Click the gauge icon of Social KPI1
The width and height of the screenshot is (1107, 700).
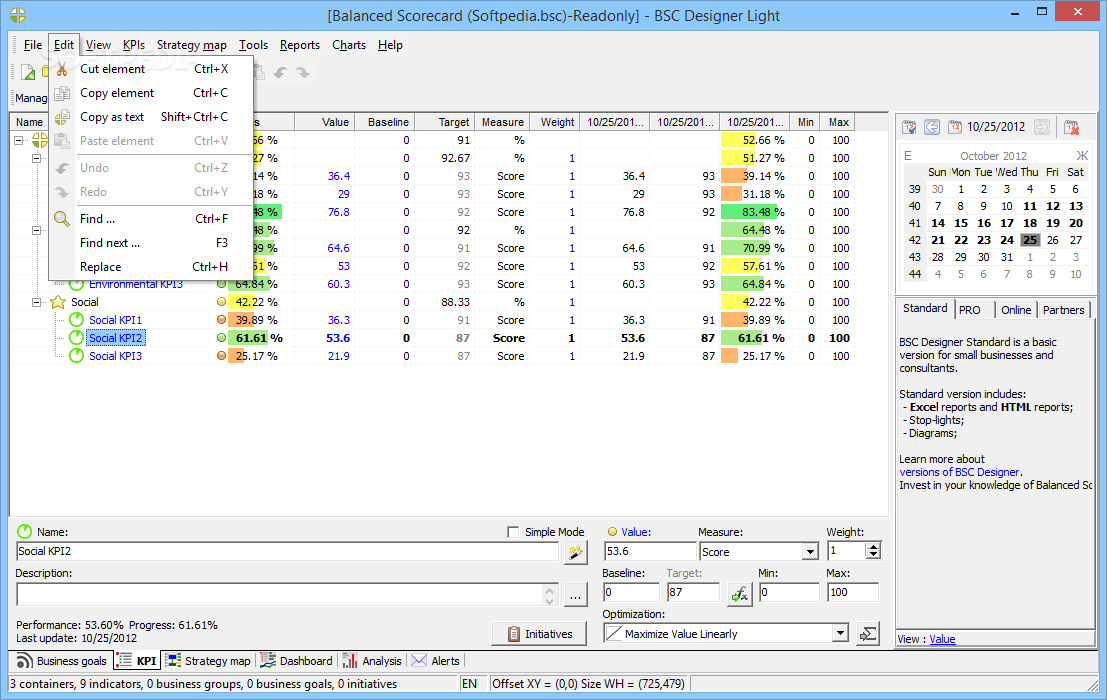pos(76,320)
